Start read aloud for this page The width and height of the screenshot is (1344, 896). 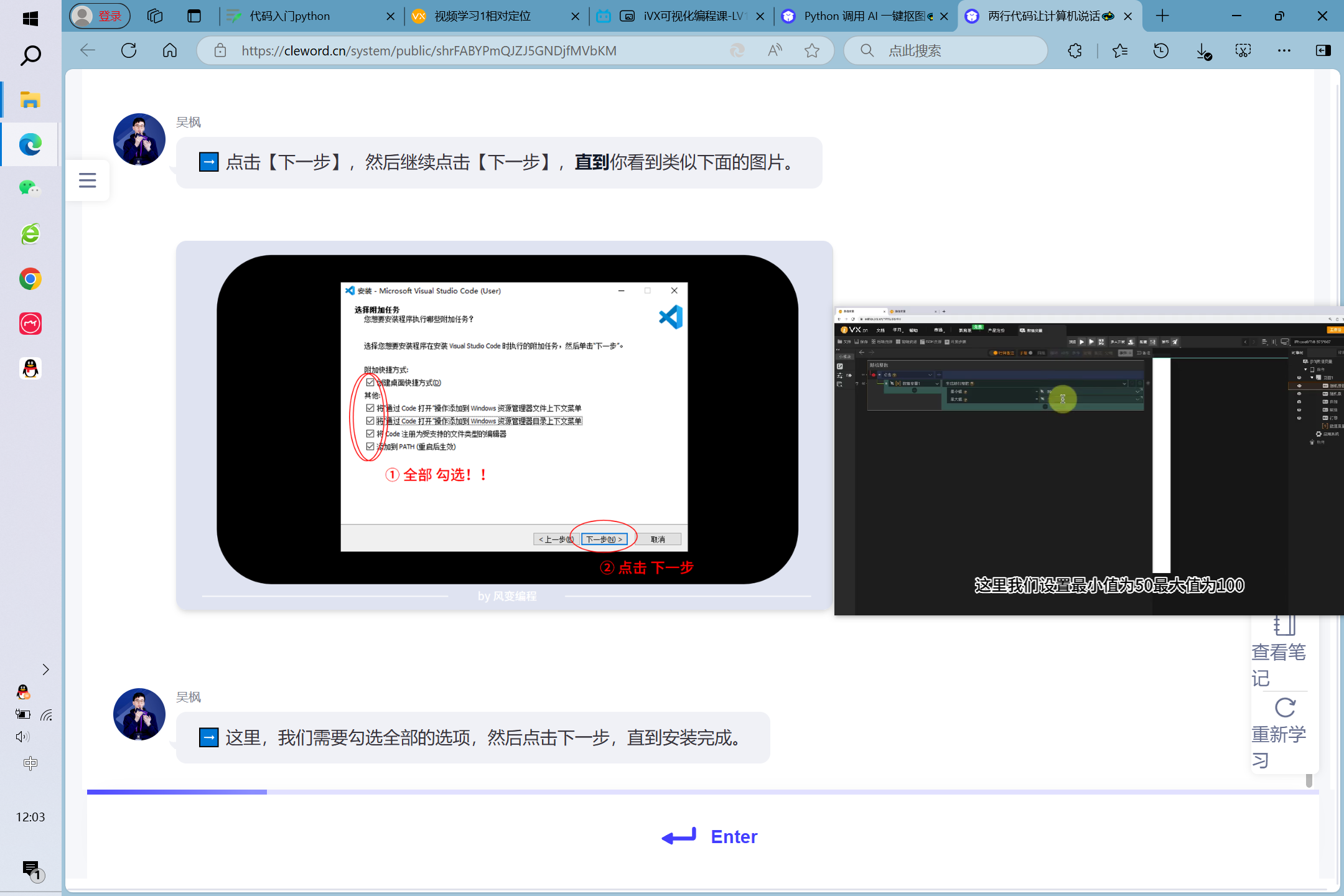pos(775,50)
